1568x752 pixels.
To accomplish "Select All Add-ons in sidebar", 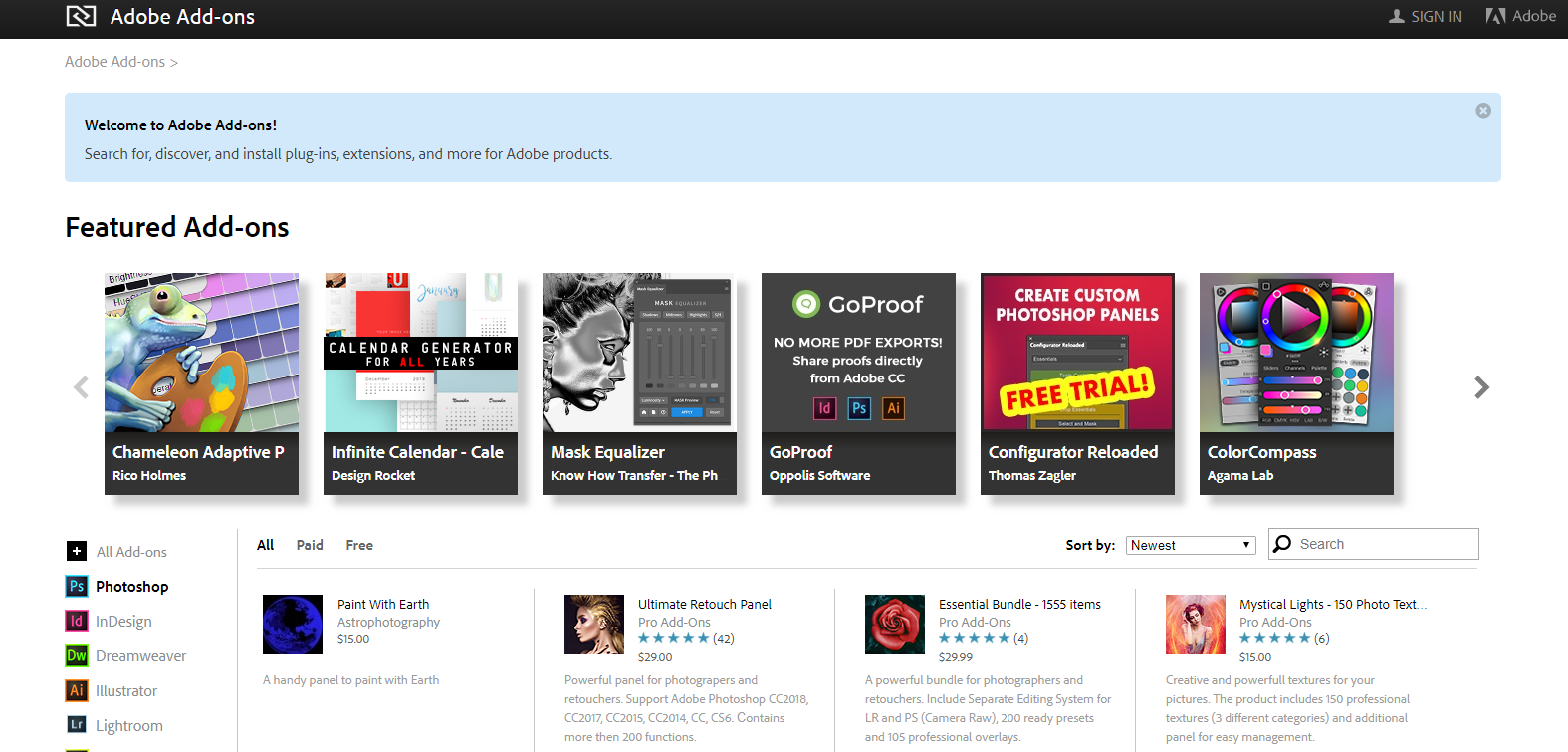I will click(131, 552).
